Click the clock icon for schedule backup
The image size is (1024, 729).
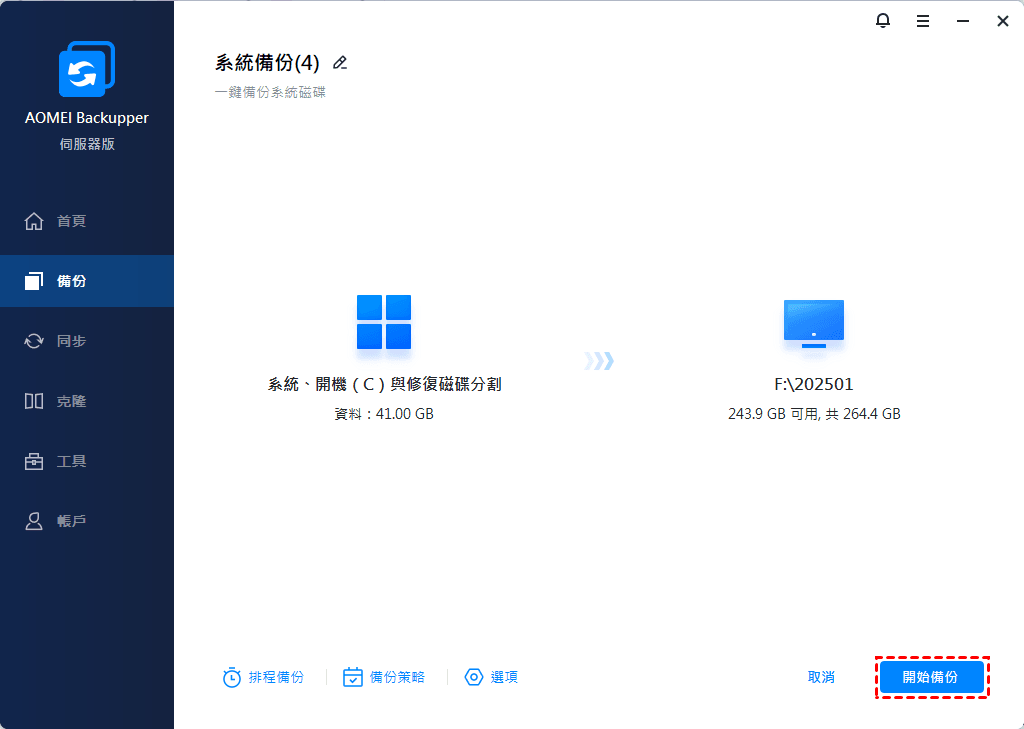(232, 677)
